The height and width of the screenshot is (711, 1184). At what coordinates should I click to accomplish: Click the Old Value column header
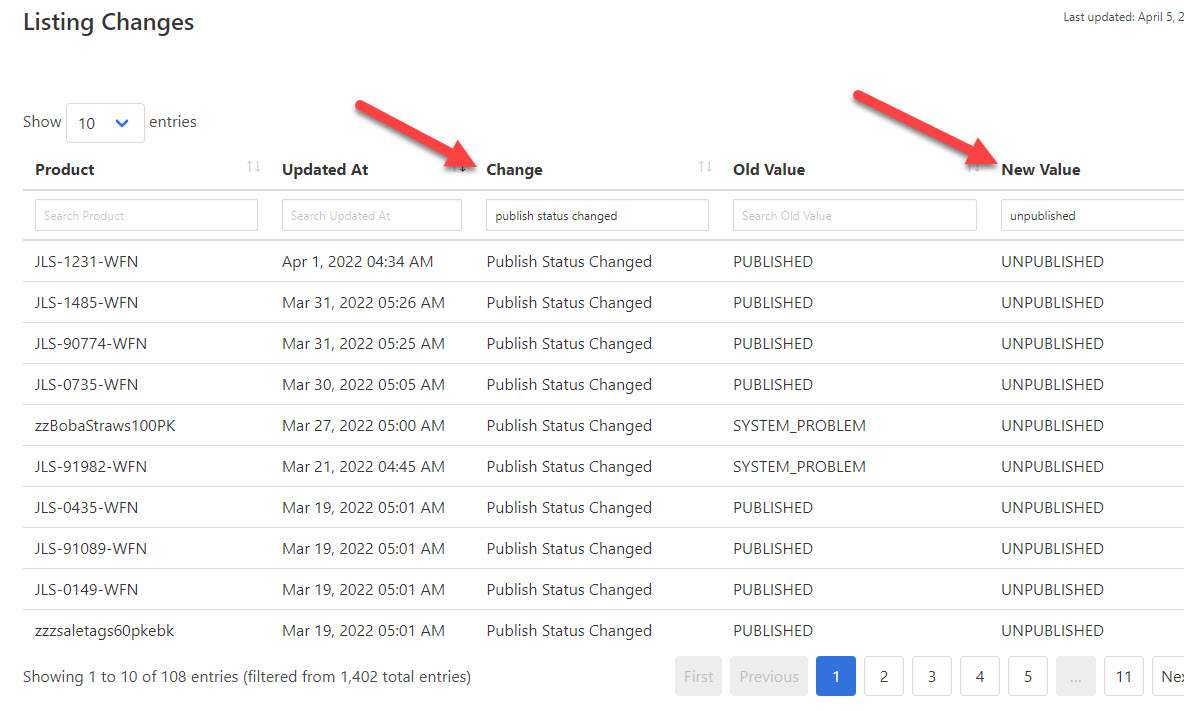[x=768, y=169]
